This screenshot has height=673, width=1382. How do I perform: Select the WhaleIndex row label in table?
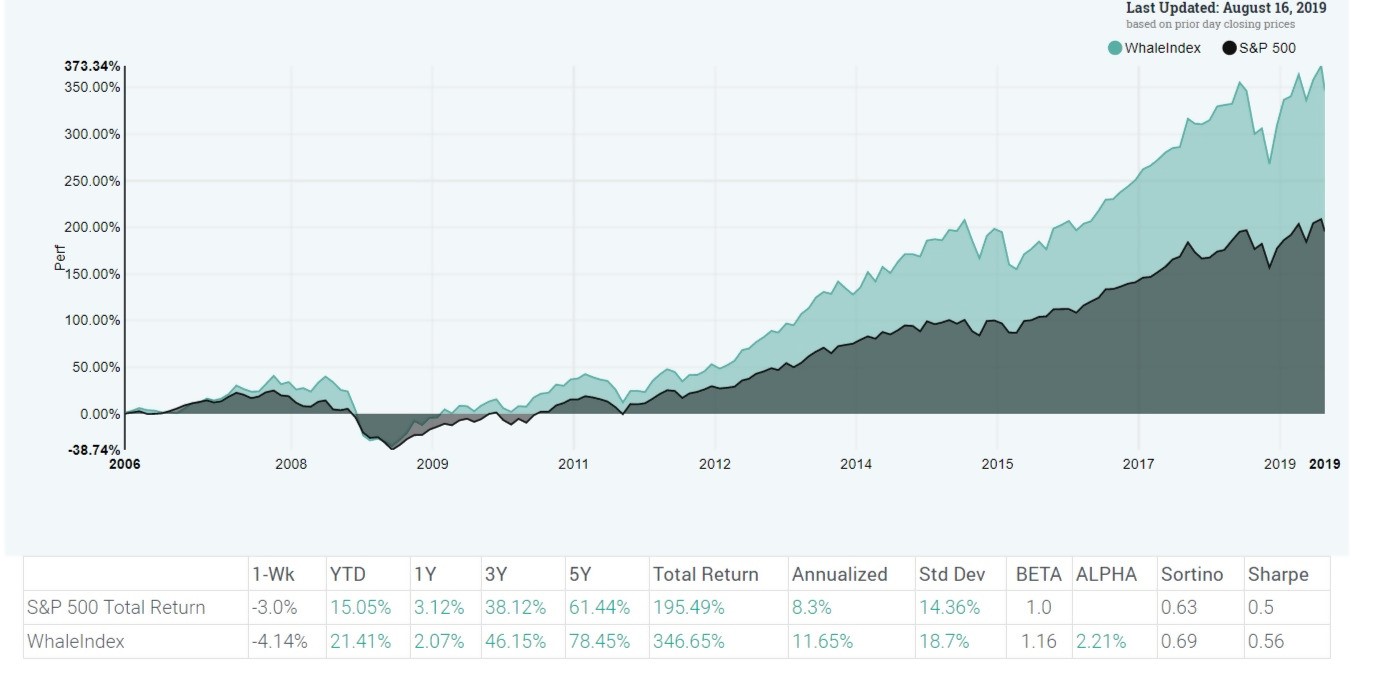coord(76,641)
